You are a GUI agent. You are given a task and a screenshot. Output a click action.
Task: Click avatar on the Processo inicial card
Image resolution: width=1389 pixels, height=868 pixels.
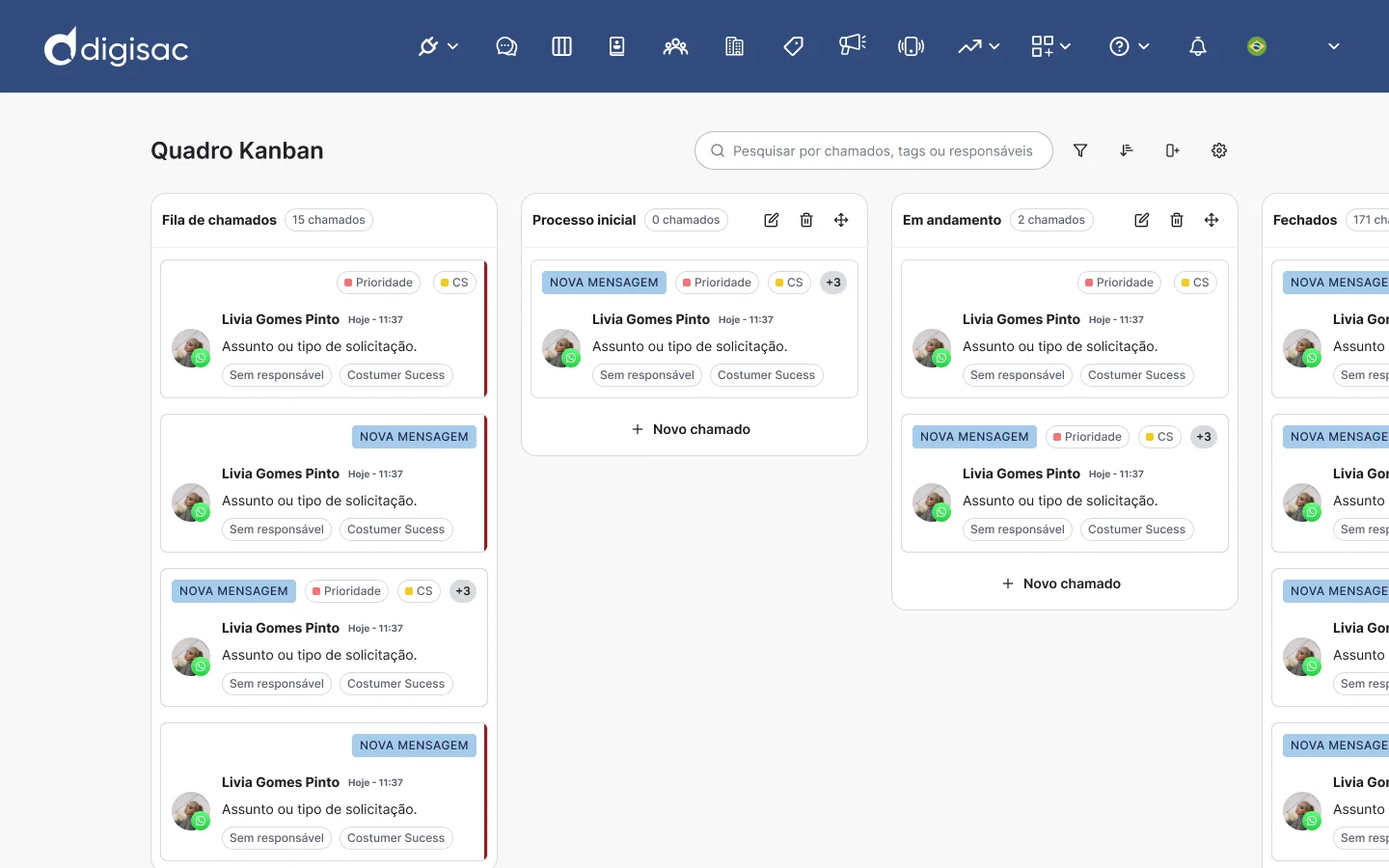coord(561,348)
